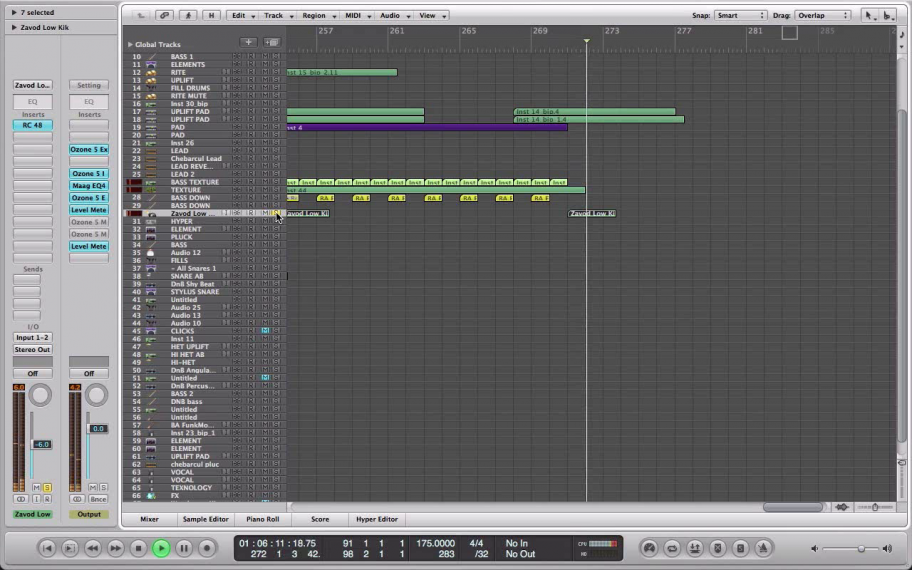Unmute the CLICKS track
Image resolution: width=912 pixels, height=570 pixels.
pos(265,330)
